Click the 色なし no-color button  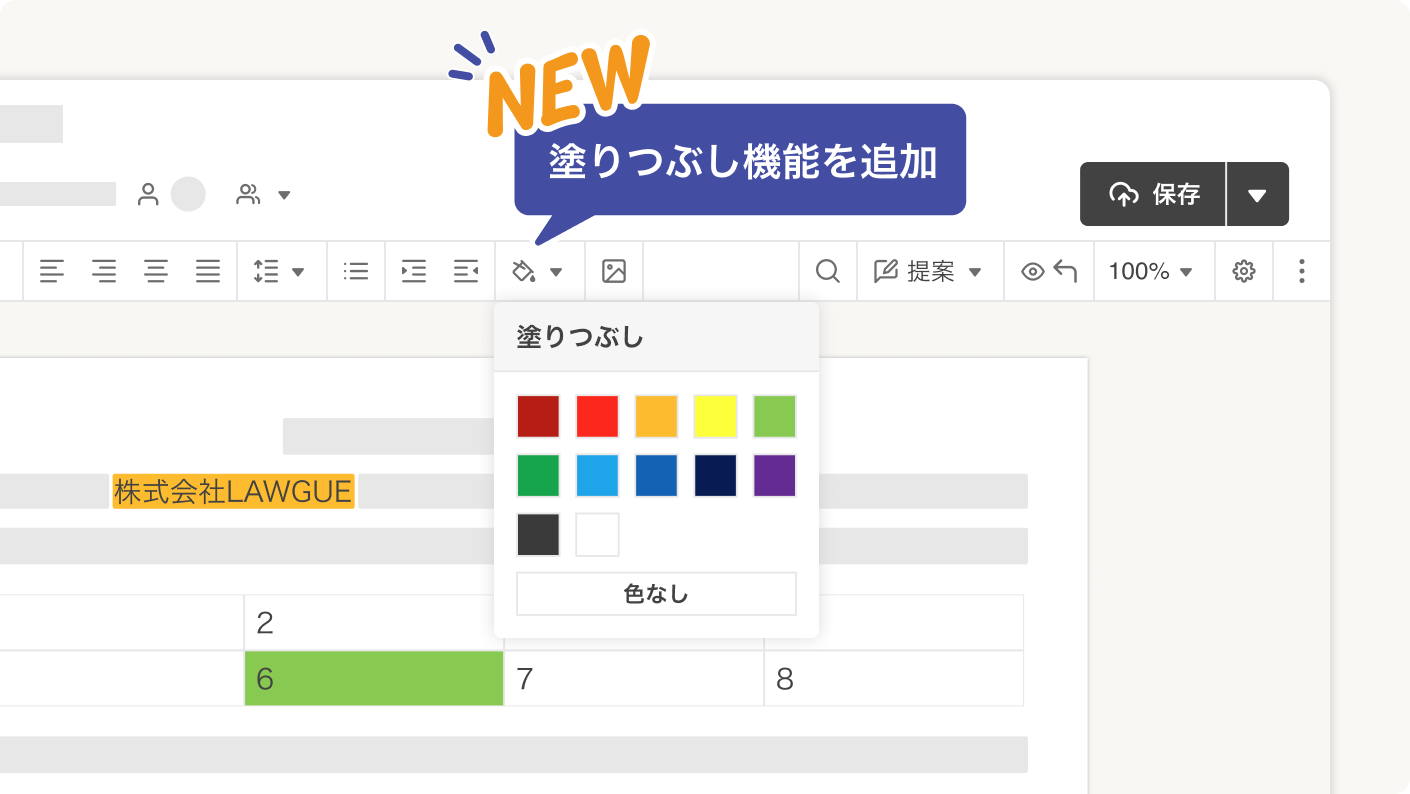point(656,593)
